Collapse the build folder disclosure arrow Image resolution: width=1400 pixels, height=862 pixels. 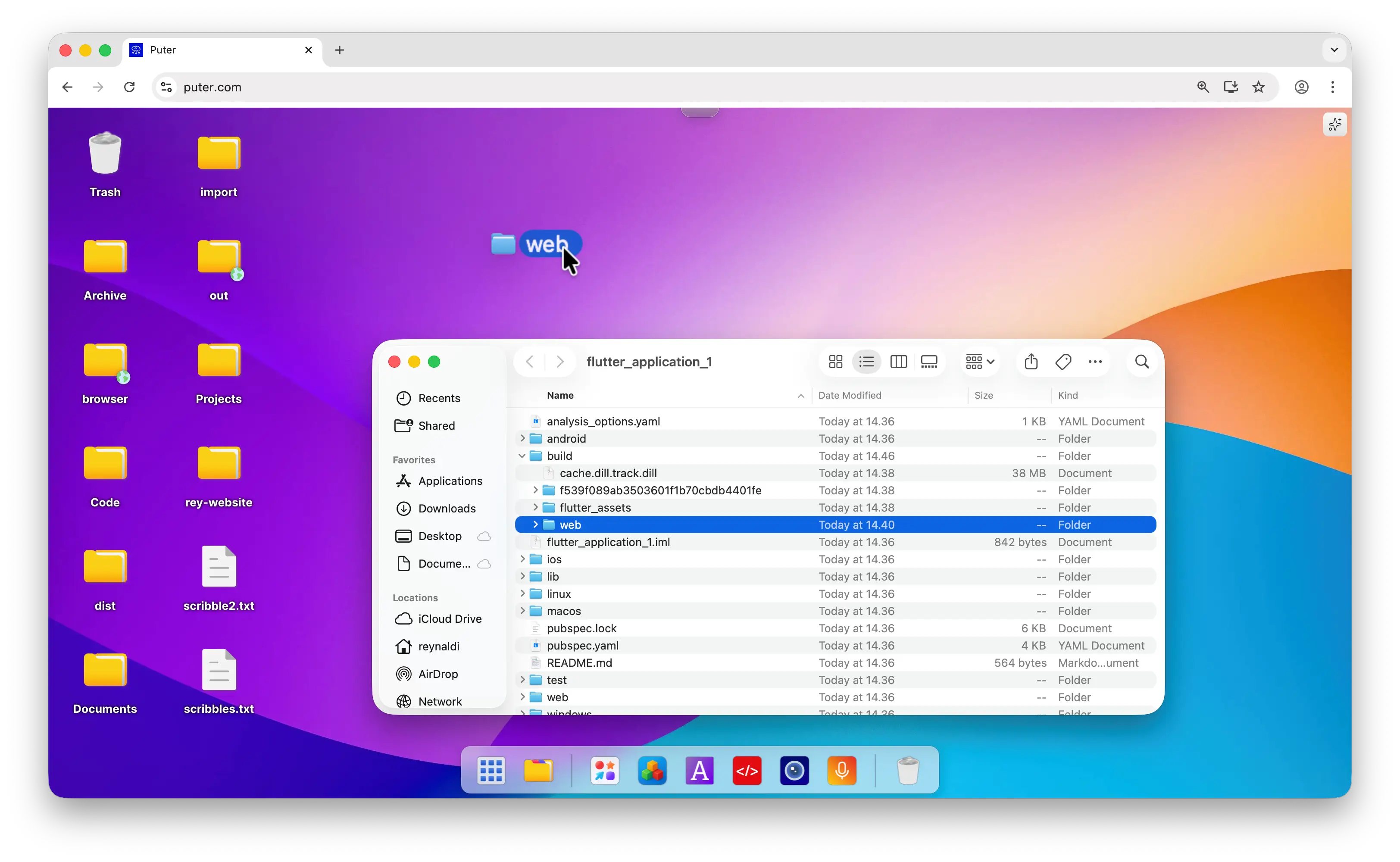point(522,456)
